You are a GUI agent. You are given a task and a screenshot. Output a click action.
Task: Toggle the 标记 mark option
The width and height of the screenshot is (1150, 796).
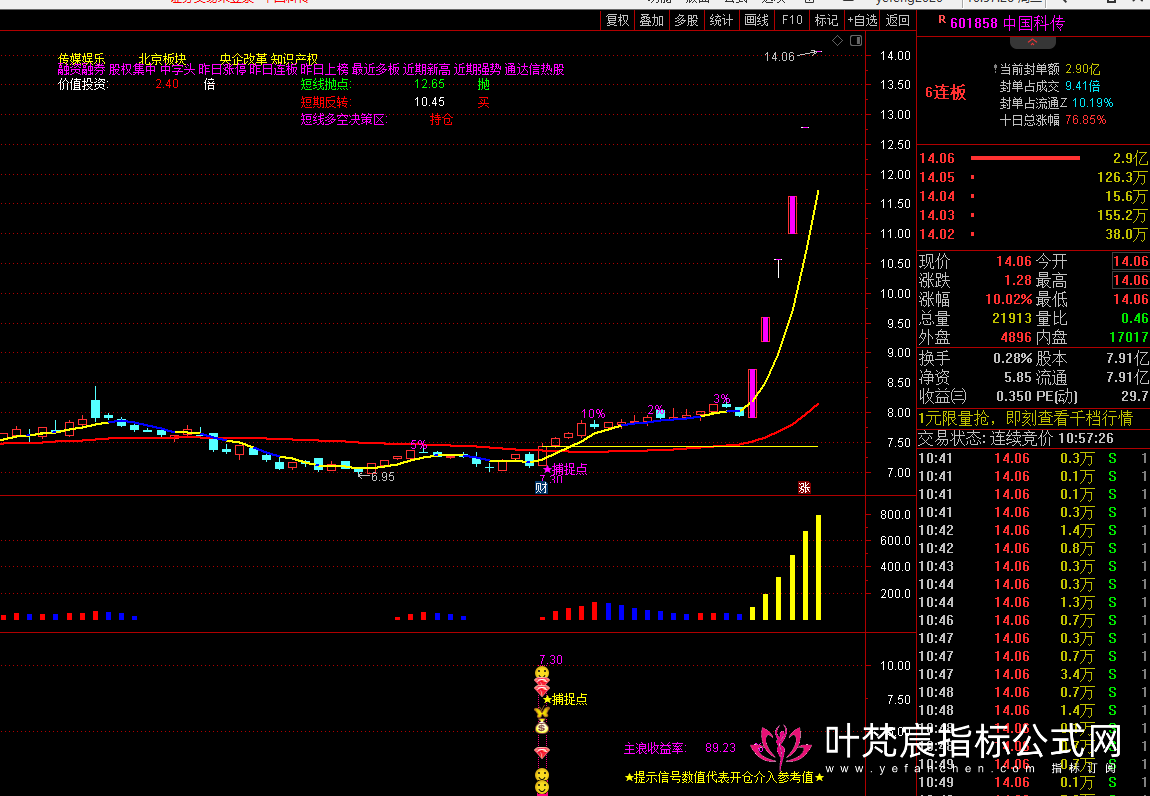(826, 20)
